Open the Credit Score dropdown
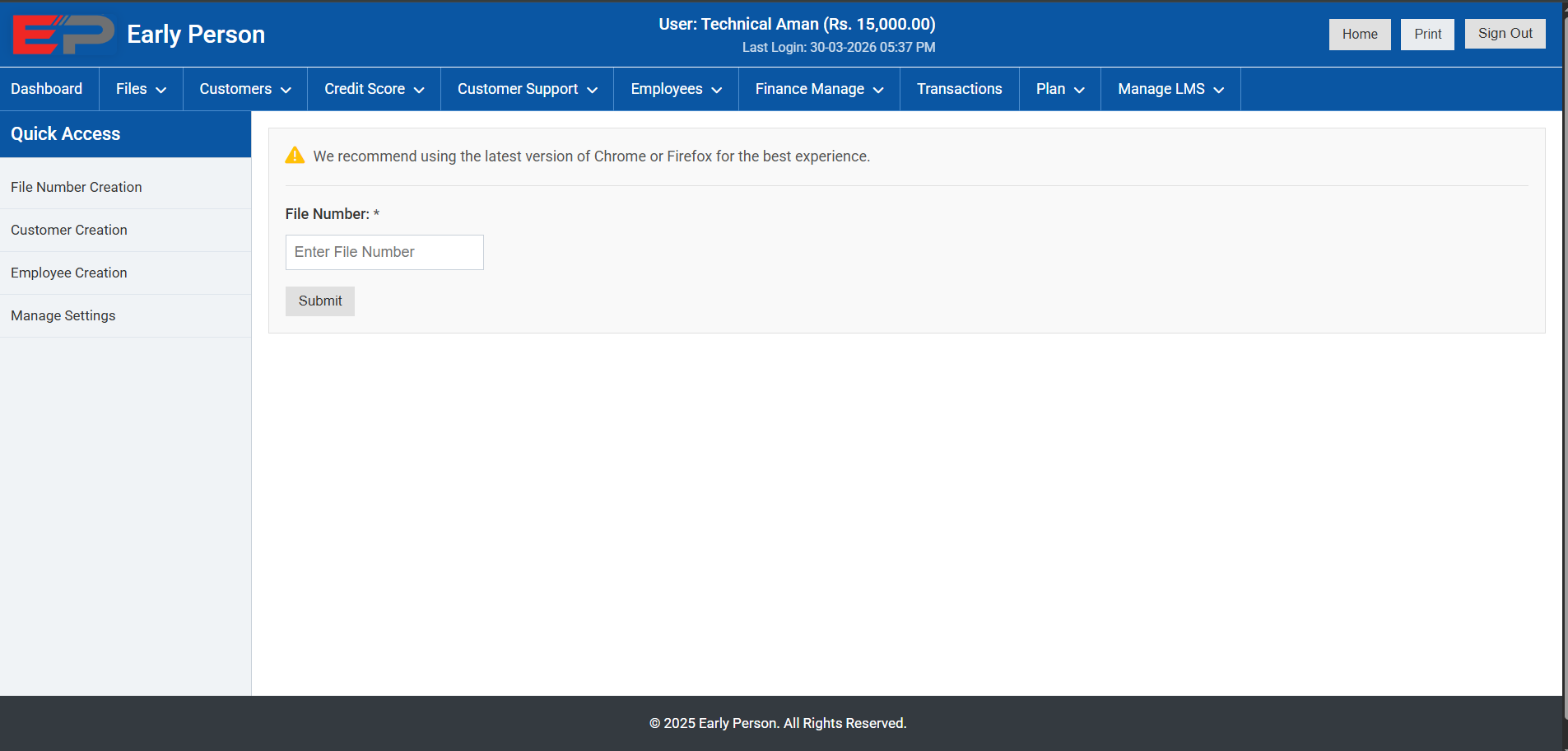 click(x=373, y=88)
